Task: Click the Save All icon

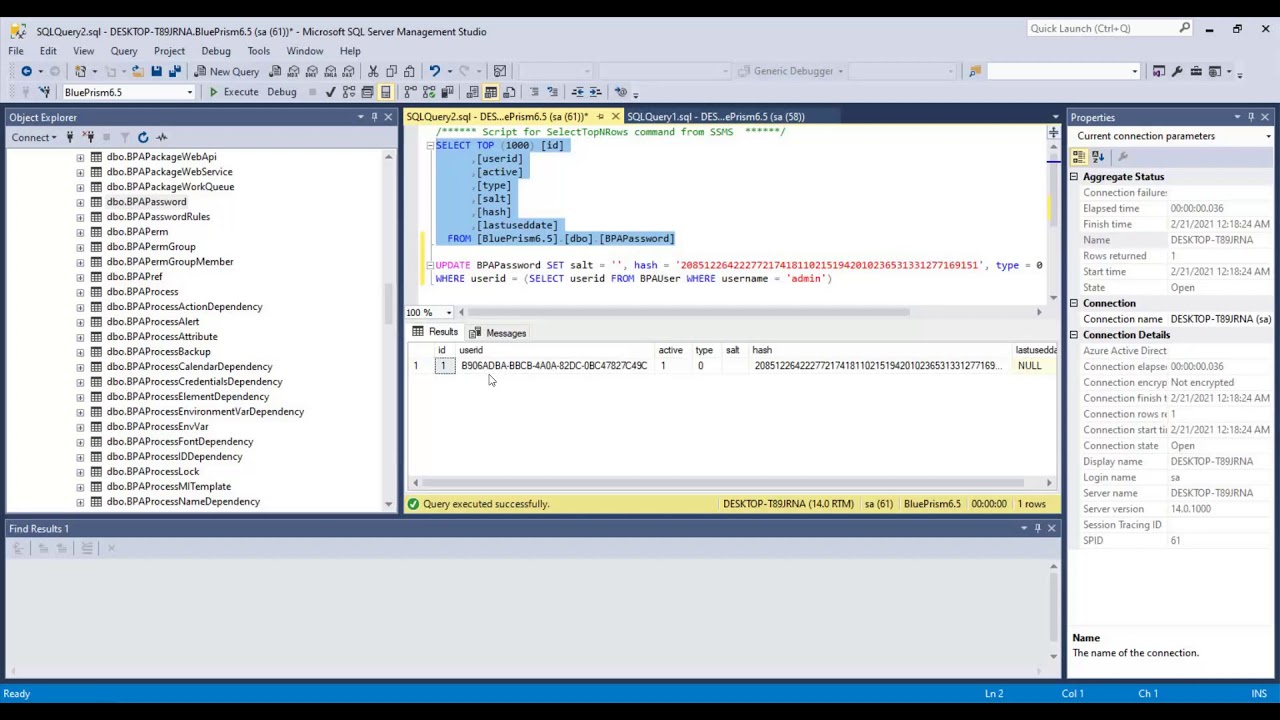Action: 174,71
